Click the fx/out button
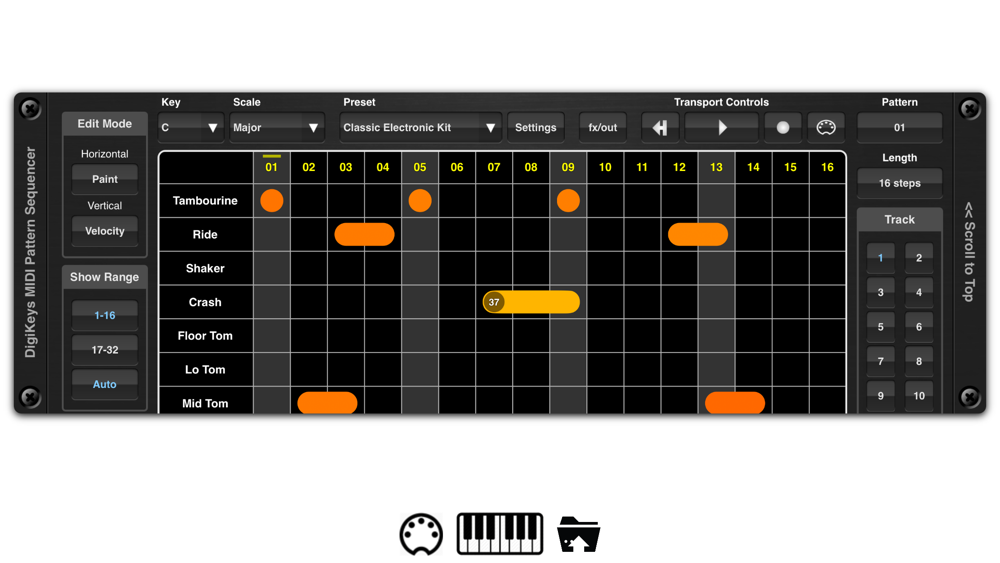 pyautogui.click(x=603, y=128)
